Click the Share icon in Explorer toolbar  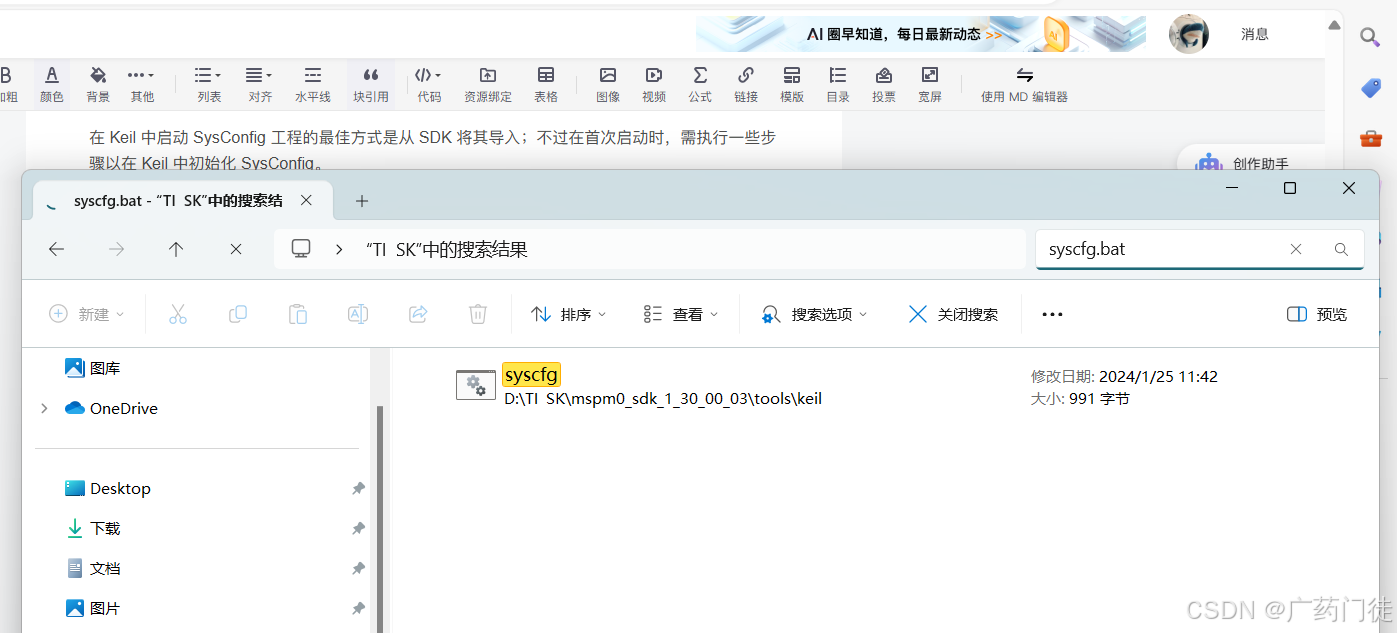418,314
